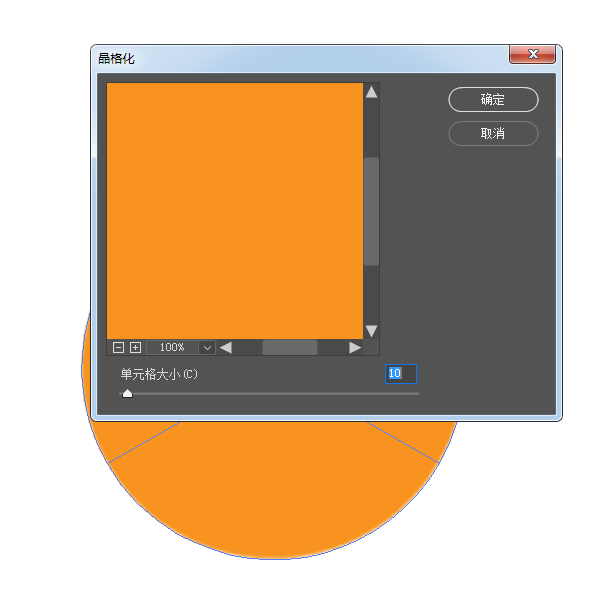
Task: Click the cell size slider track middle
Action: [269, 394]
